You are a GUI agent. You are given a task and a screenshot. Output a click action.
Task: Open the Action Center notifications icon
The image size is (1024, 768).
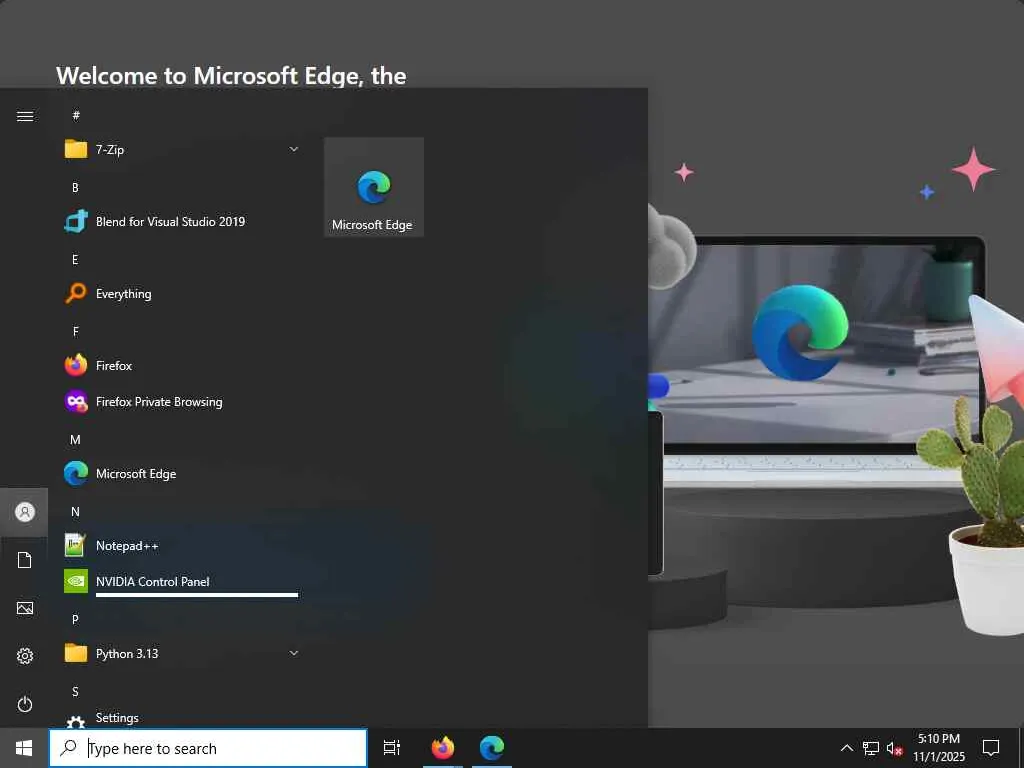pyautogui.click(x=991, y=748)
